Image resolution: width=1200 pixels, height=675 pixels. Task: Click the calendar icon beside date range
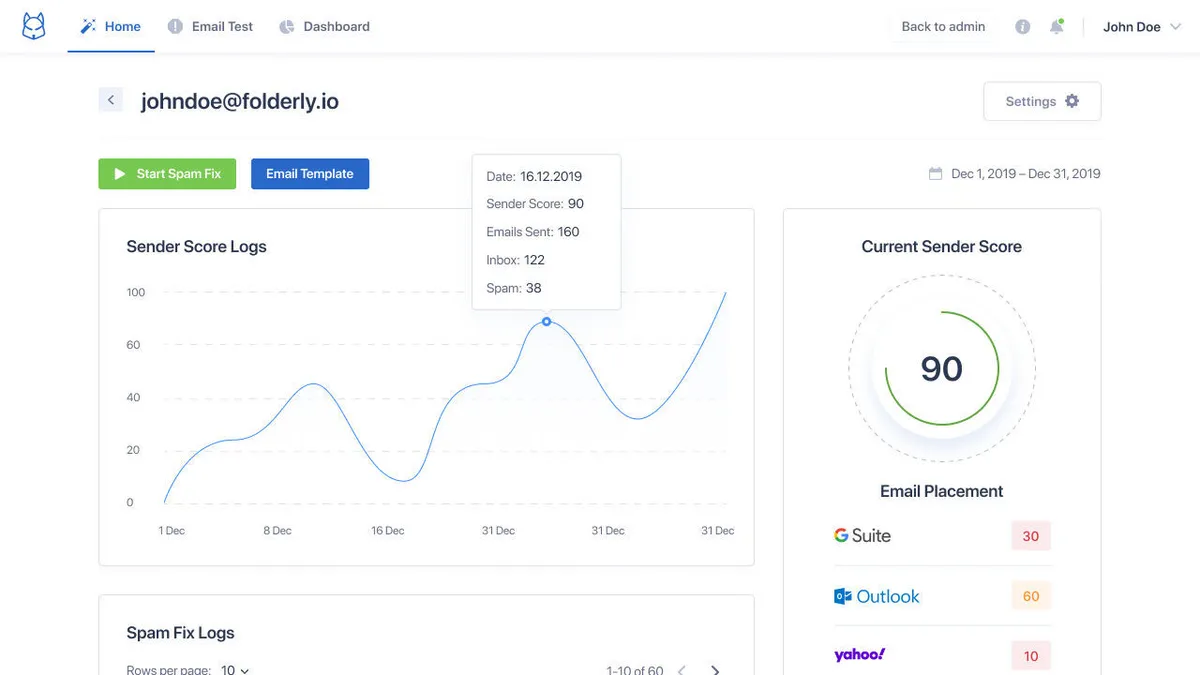point(935,174)
